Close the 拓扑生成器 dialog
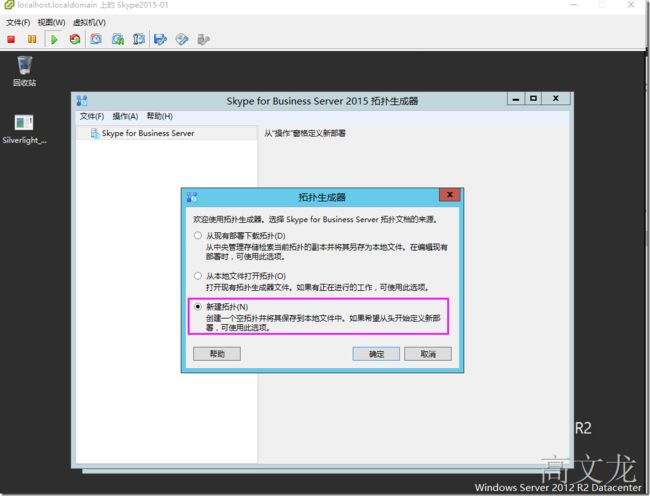Viewport: 650px width, 496px height. coord(450,195)
